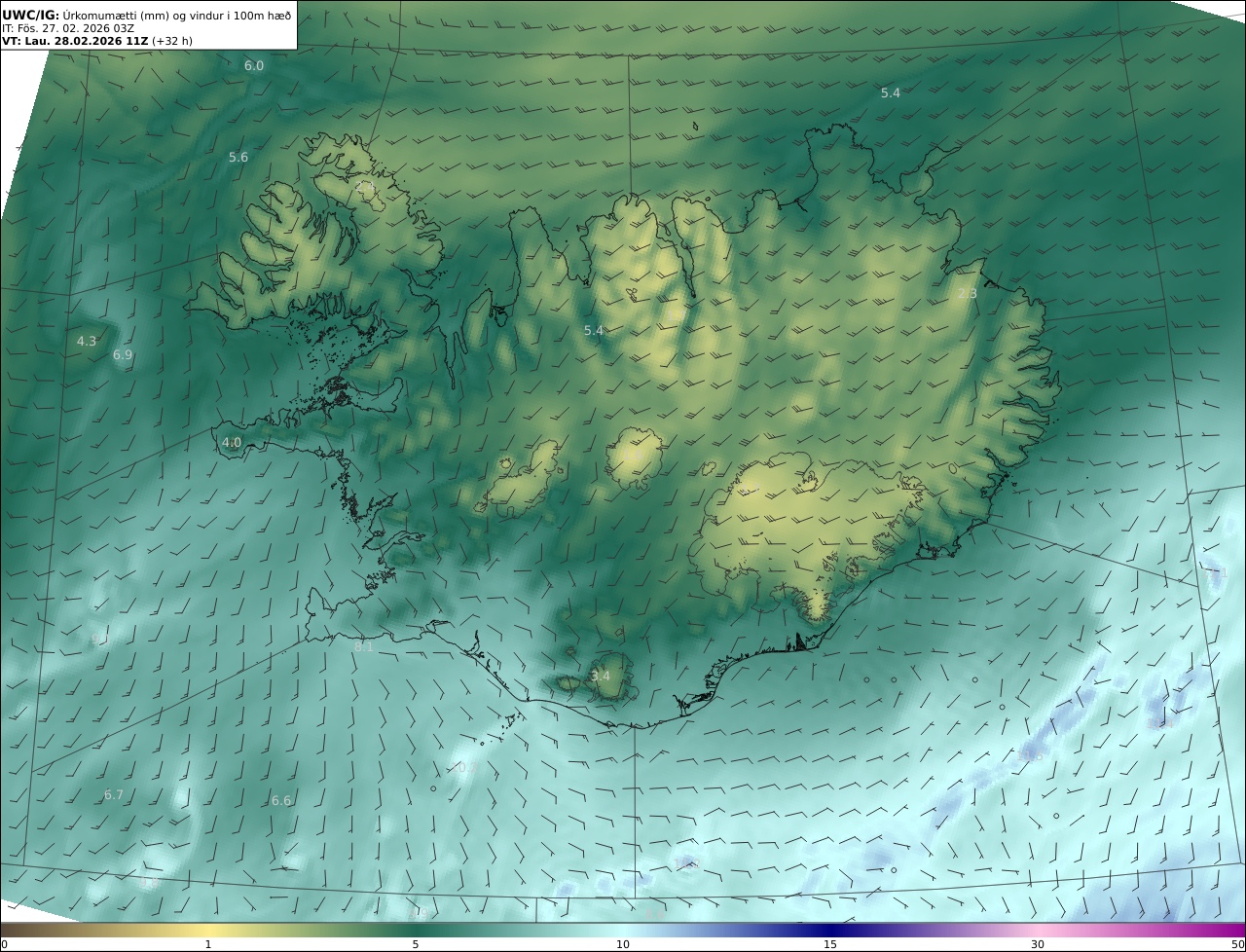
Task: Click the 1 tick on the color scale
Action: (x=208, y=944)
